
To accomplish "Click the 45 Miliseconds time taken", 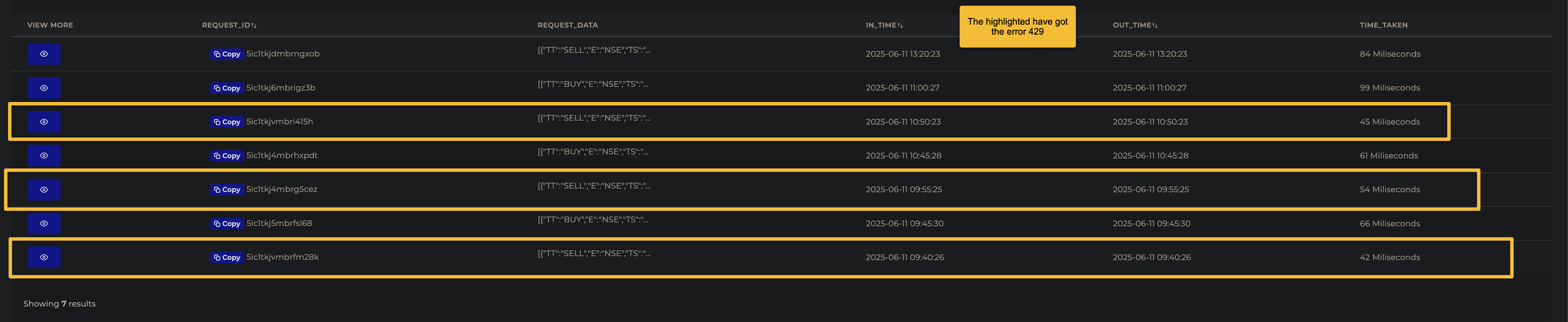I will coord(1390,122).
